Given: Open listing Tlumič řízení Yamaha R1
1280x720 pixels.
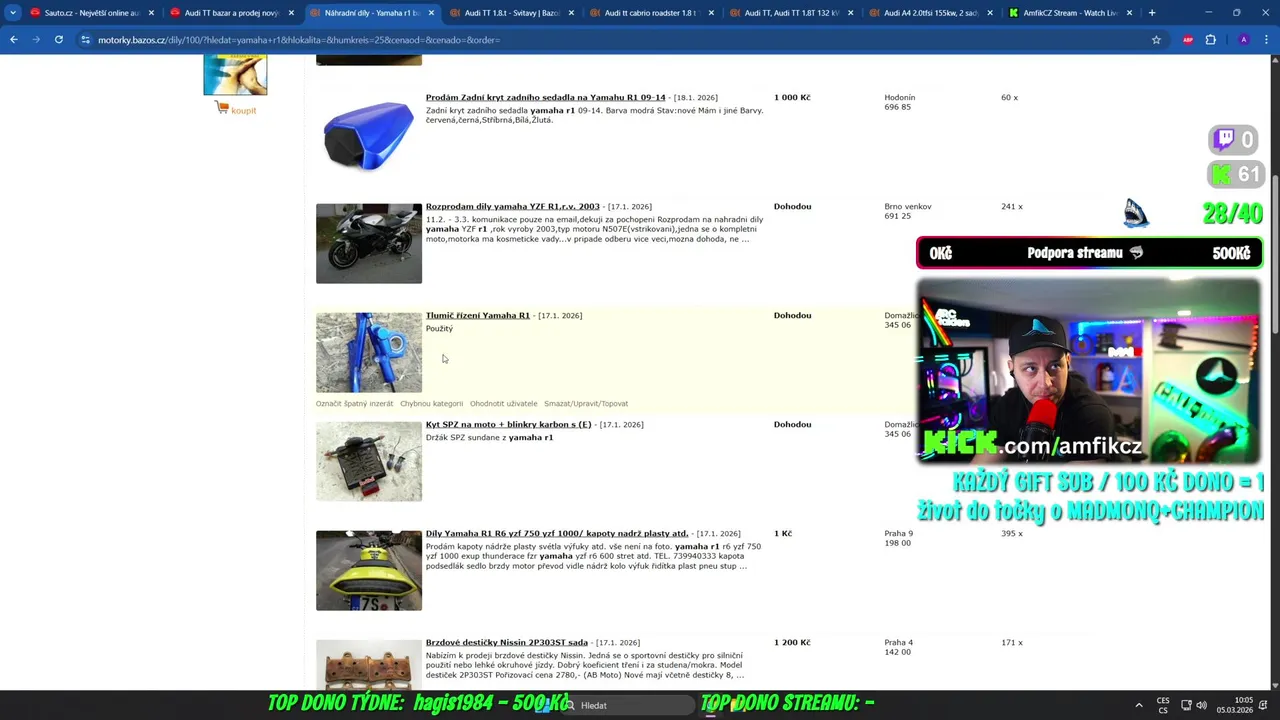Looking at the screenshot, I should point(477,316).
